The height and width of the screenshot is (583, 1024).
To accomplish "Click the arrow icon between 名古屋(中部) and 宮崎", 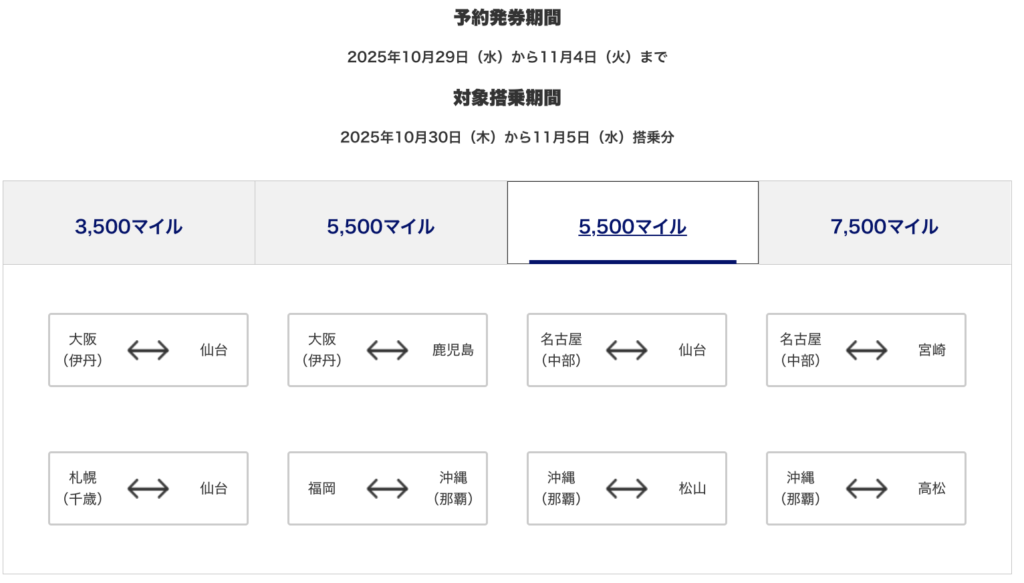I will click(x=866, y=350).
